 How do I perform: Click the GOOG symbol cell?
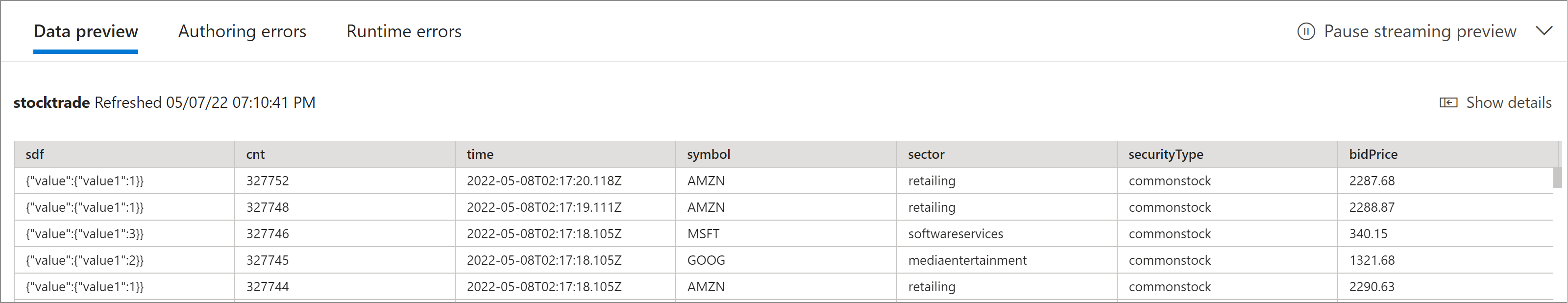point(706,260)
